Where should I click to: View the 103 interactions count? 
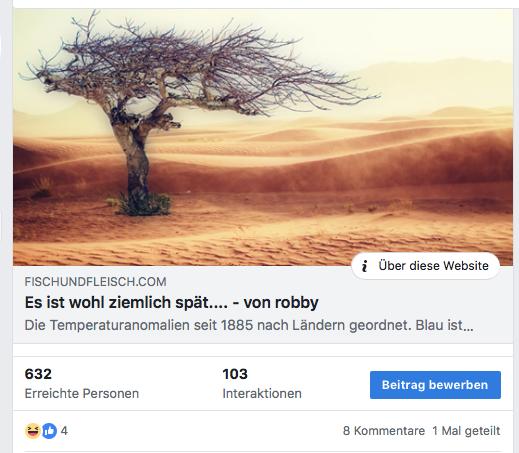coord(235,374)
